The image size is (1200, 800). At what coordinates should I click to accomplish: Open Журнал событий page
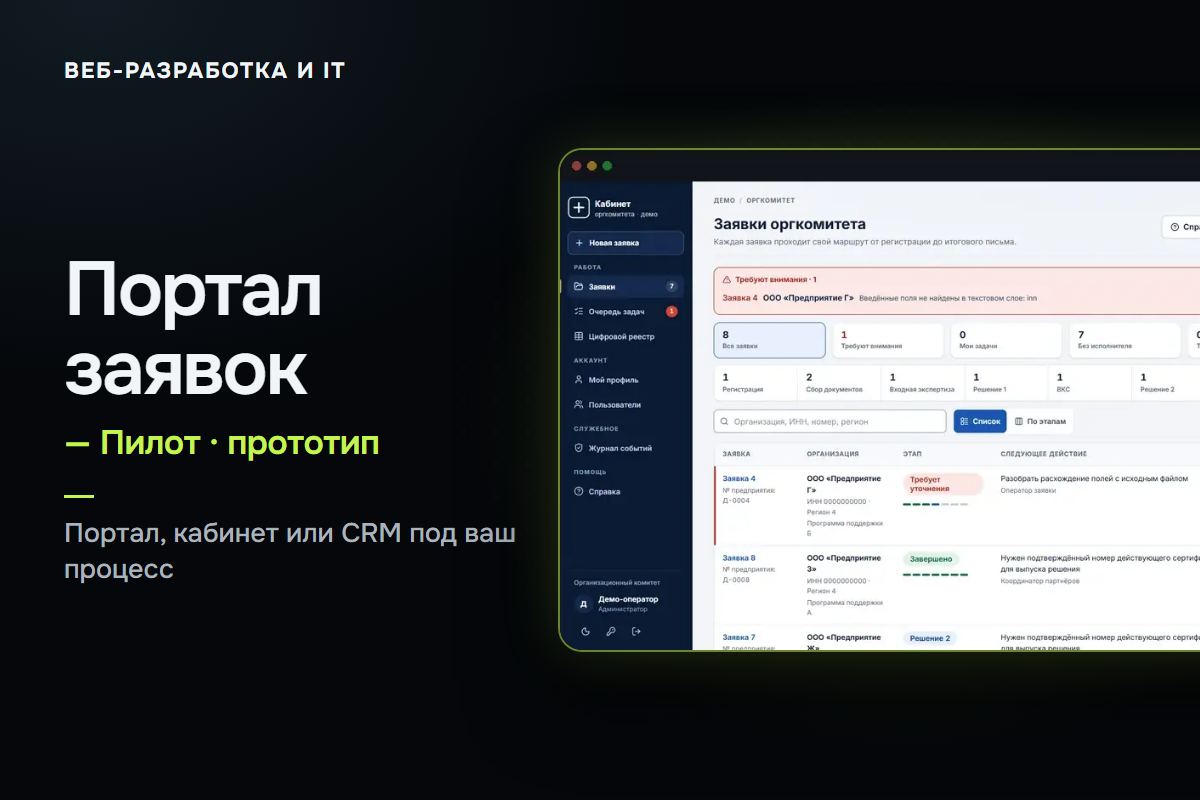[x=626, y=448]
